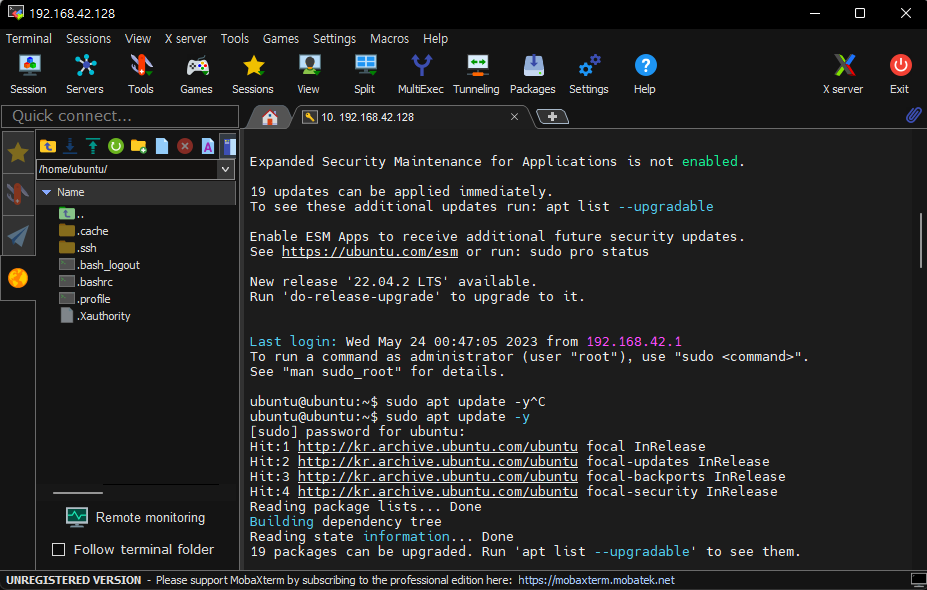Show saved Sessions via star toolbar icon
Viewport: 927px width, 590px height.
[x=253, y=74]
